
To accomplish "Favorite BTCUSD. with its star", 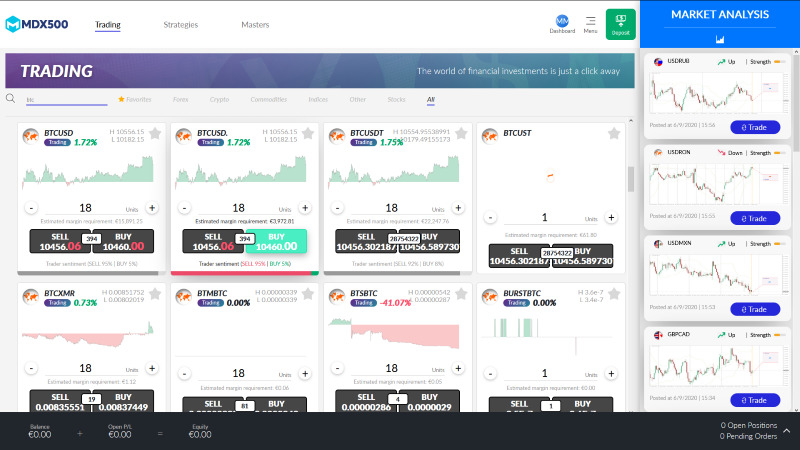I will pyautogui.click(x=308, y=134).
